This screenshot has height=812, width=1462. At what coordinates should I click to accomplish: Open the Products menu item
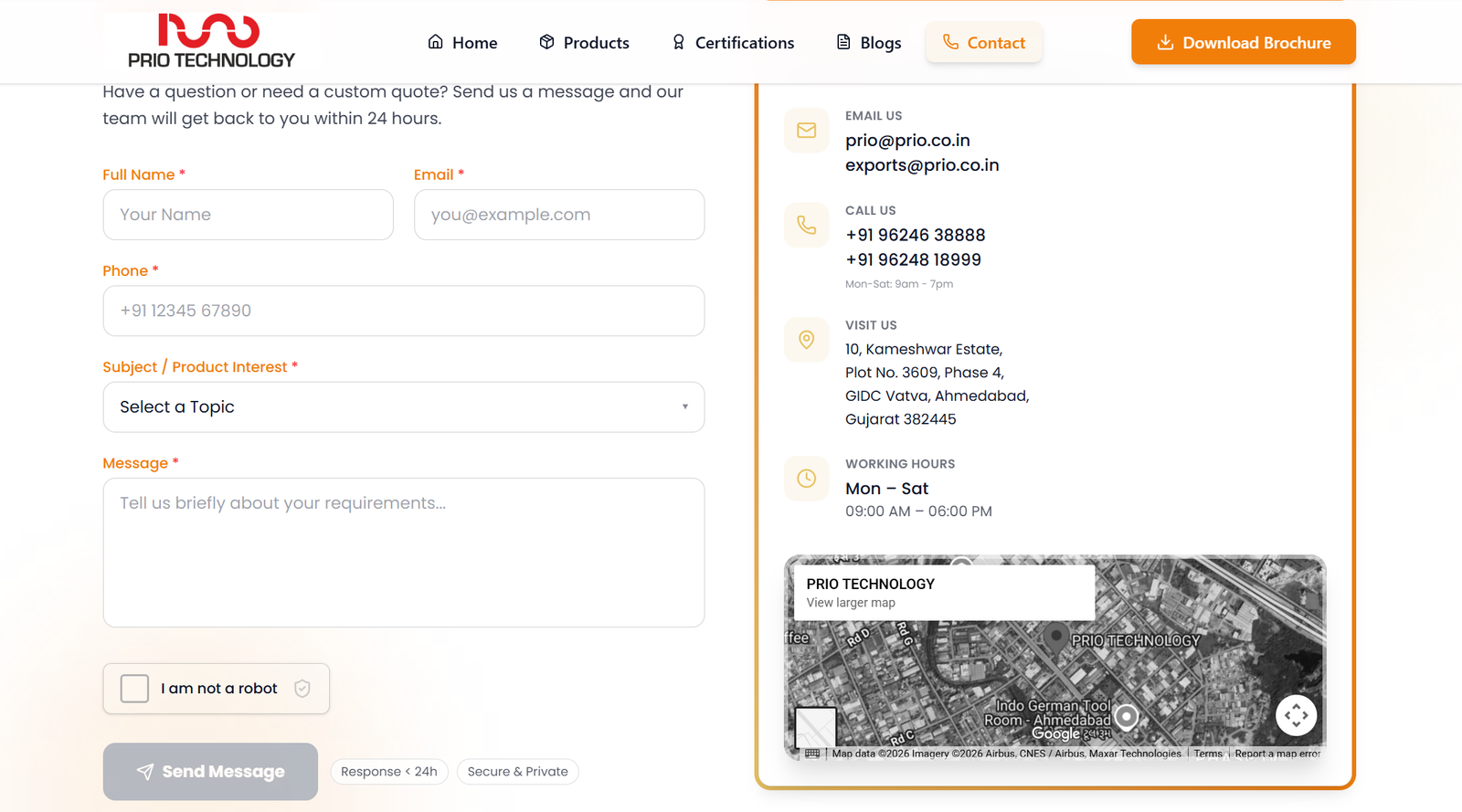click(584, 43)
